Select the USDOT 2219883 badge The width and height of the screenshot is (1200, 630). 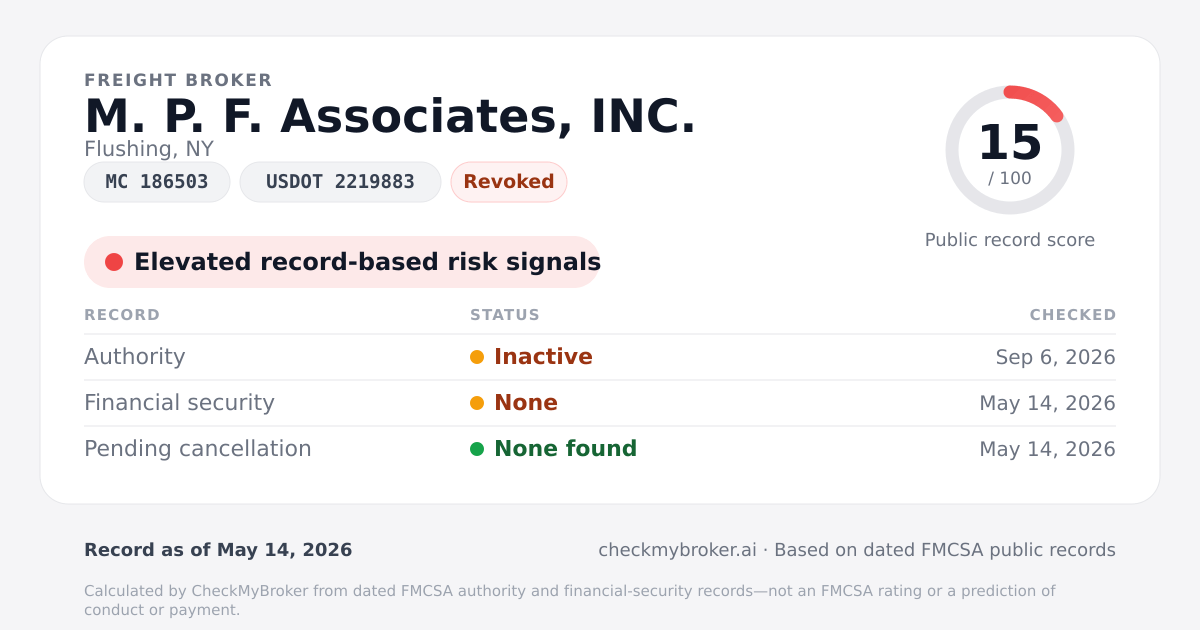click(340, 182)
